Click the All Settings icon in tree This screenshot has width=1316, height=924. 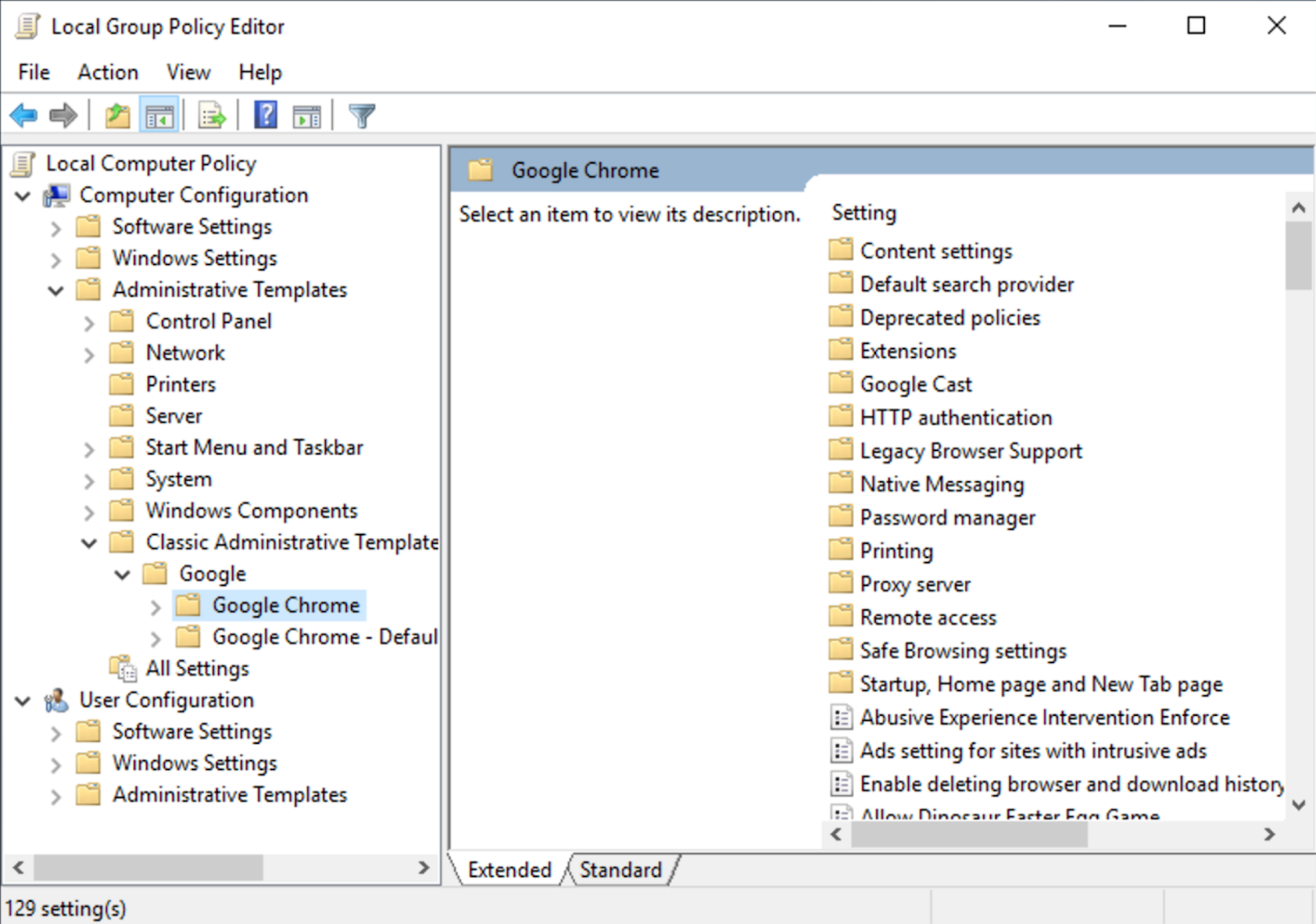(123, 669)
